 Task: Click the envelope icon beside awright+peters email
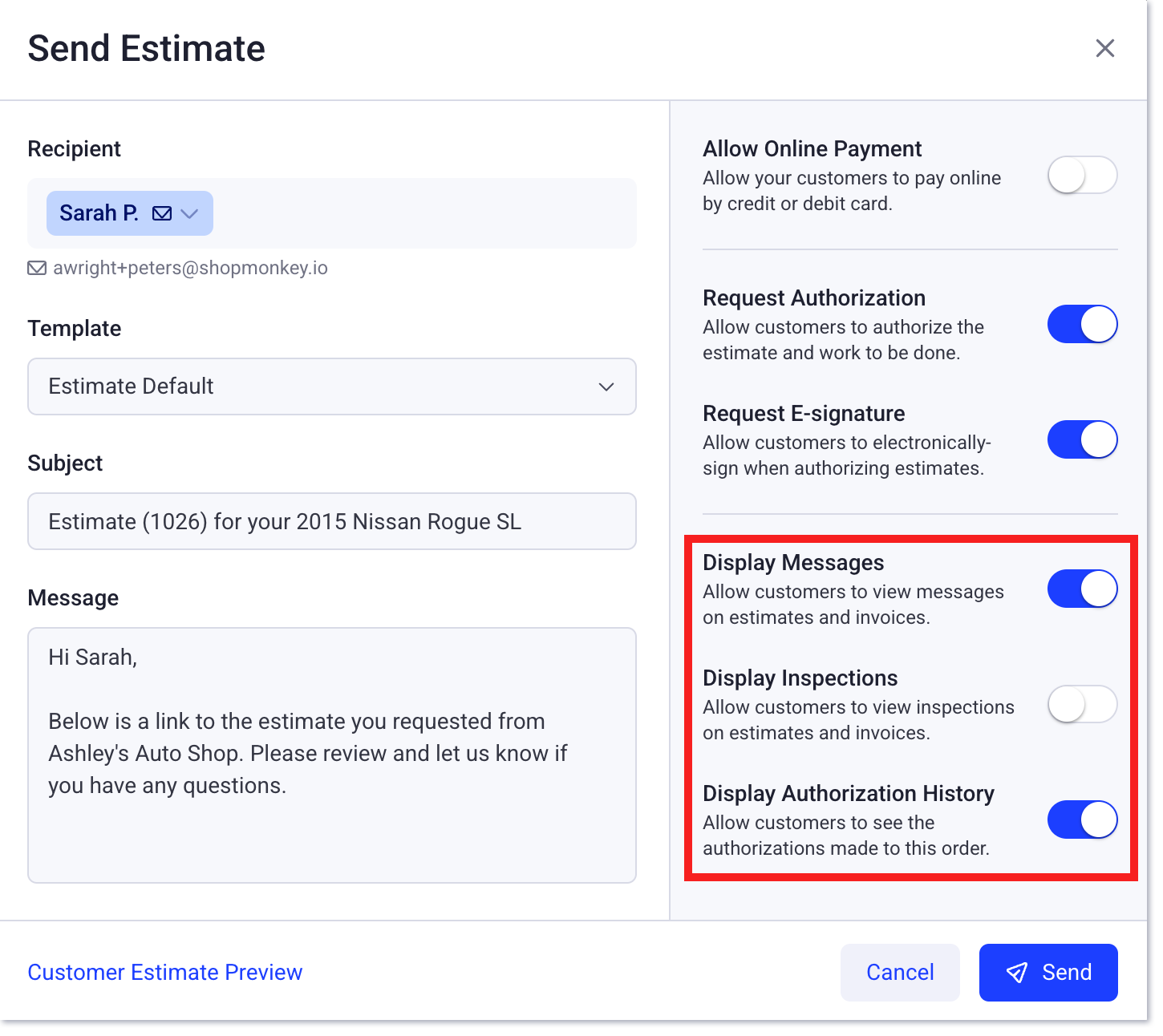(37, 268)
